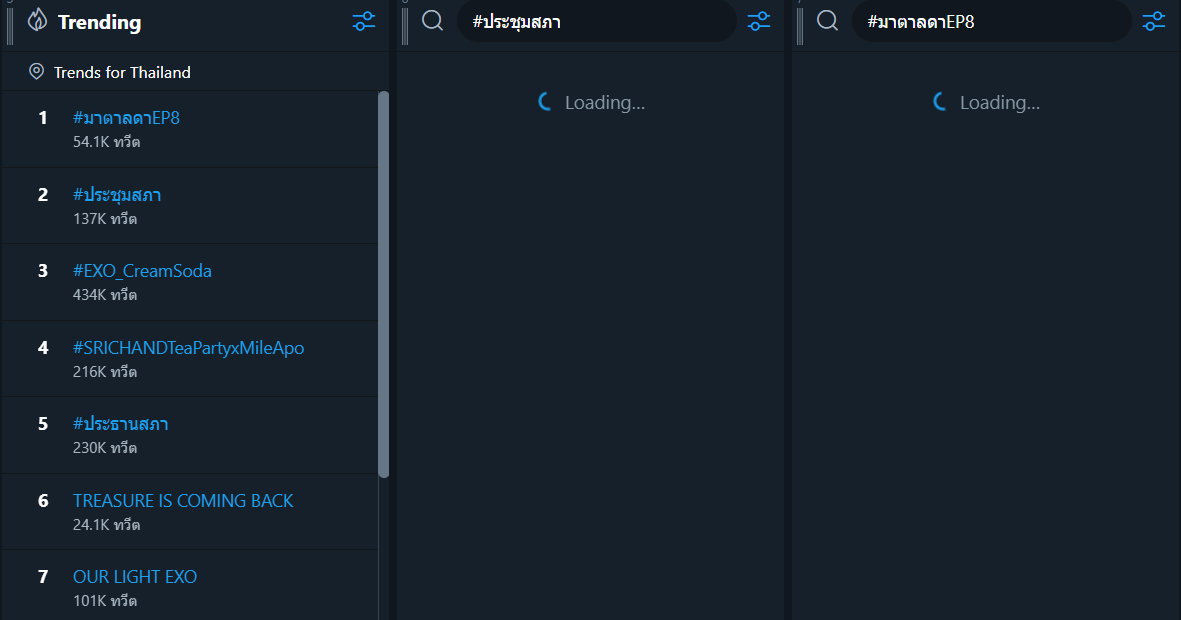This screenshot has width=1181, height=620.
Task: Click location pin icon beside Trends for Thailand
Action: 36,72
